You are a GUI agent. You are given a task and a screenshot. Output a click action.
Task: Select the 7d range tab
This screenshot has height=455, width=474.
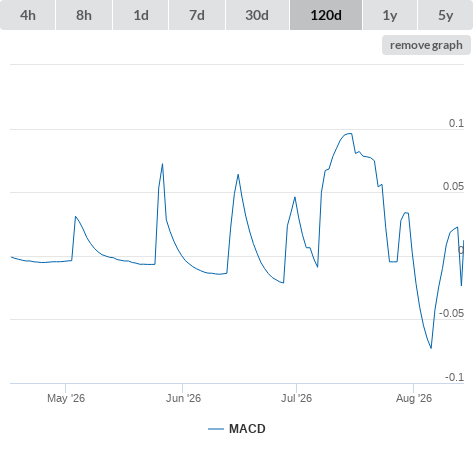point(197,15)
